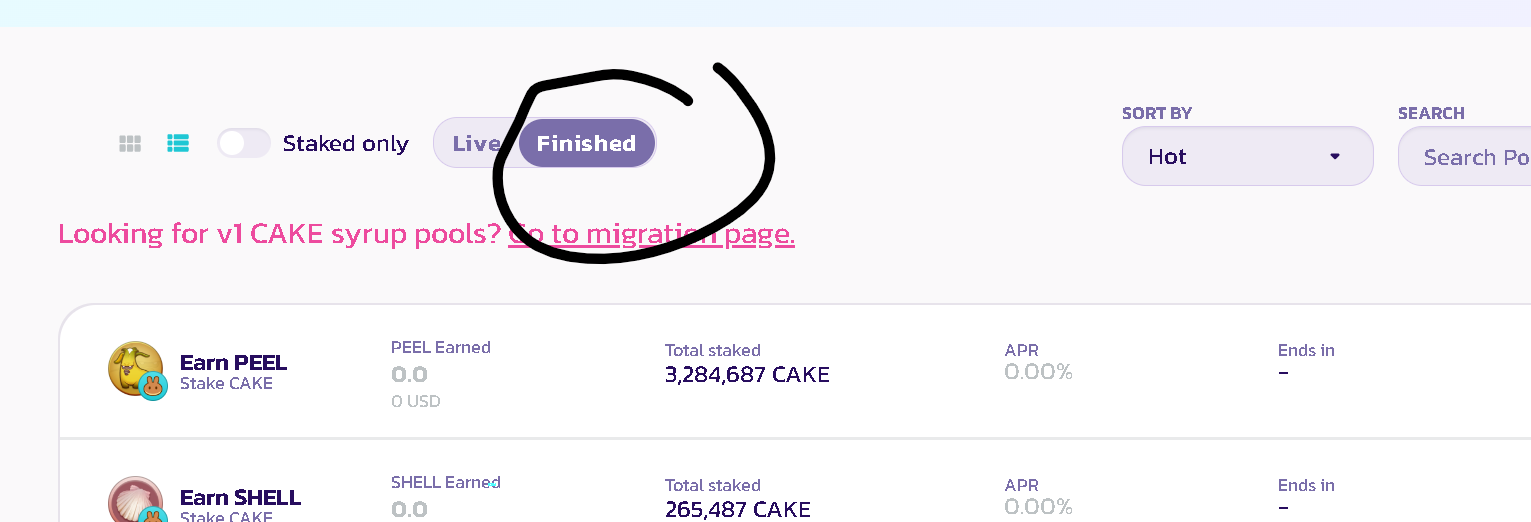The image size is (1531, 522).
Task: Click the PEEL Earned amount
Action: [409, 375]
